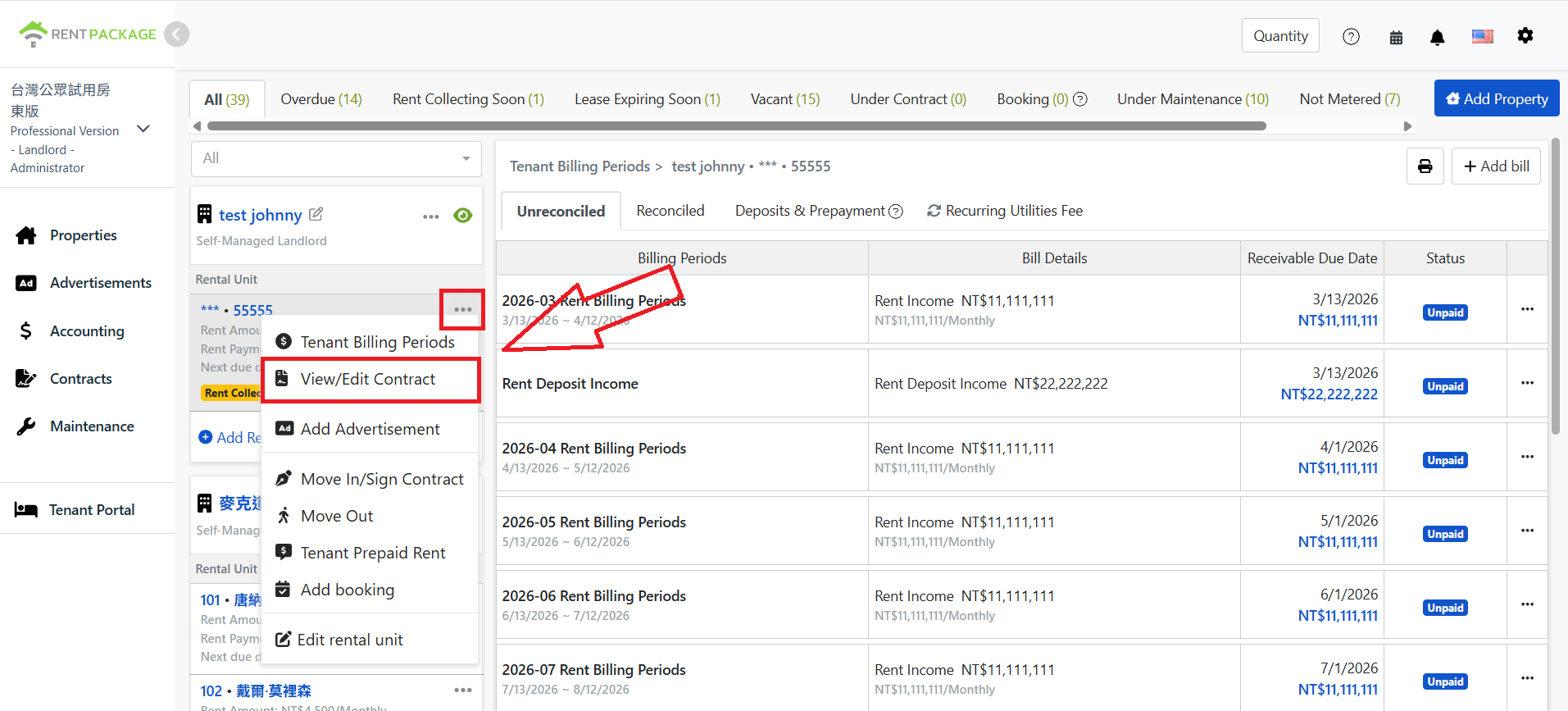The image size is (1568, 711).
Task: Change language via US flag icon
Action: (x=1482, y=36)
